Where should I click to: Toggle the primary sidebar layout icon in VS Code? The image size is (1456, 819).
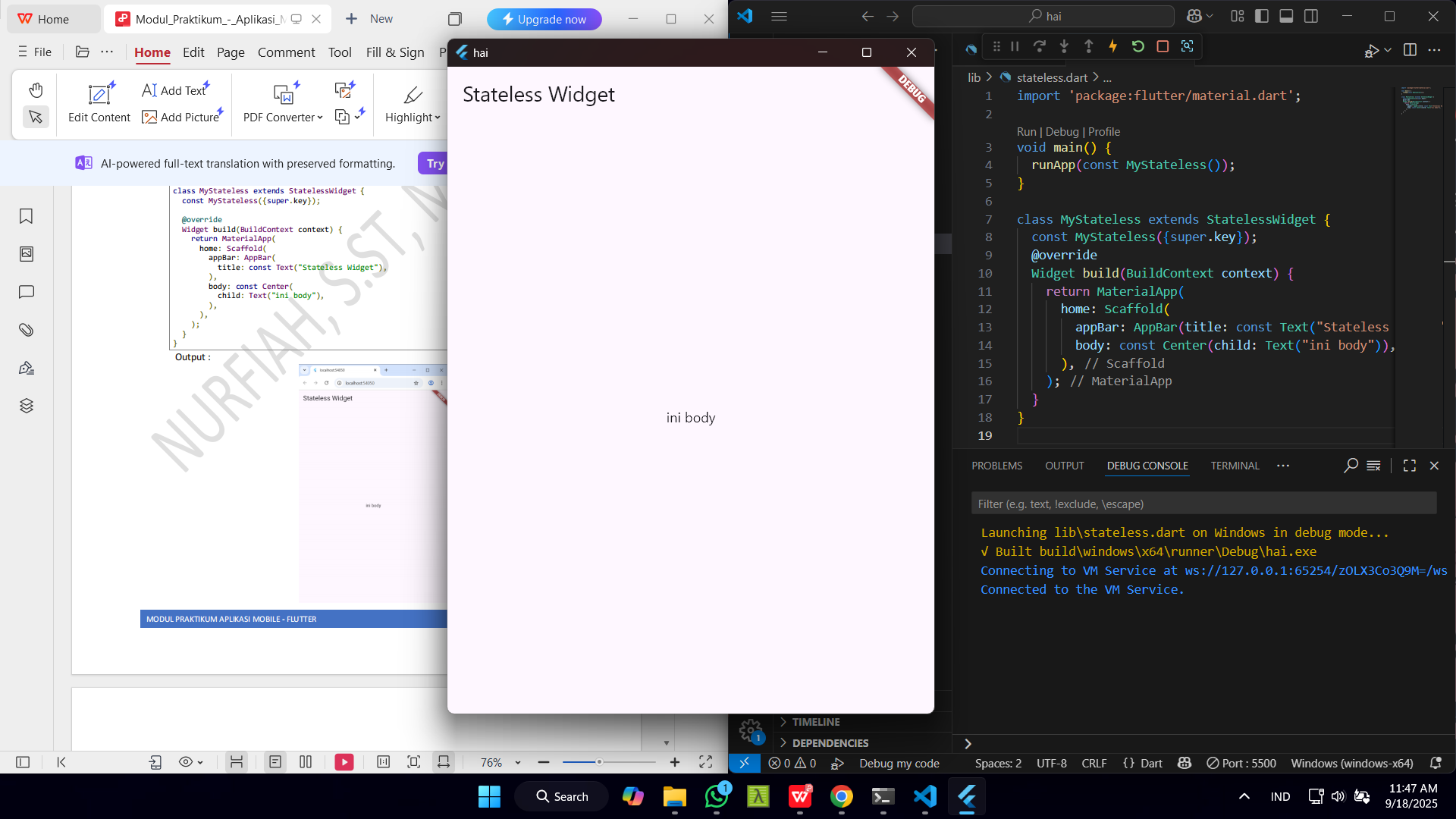(x=1262, y=16)
